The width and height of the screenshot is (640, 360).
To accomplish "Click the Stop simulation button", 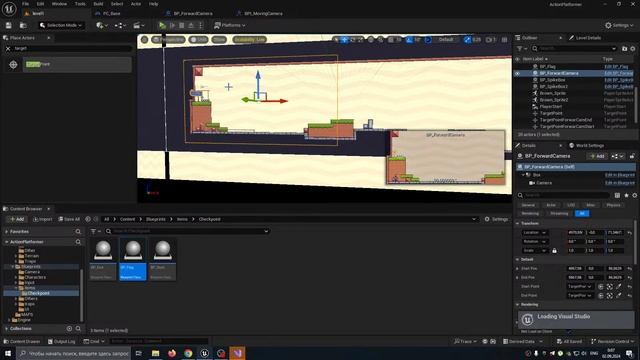I will click(182, 25).
